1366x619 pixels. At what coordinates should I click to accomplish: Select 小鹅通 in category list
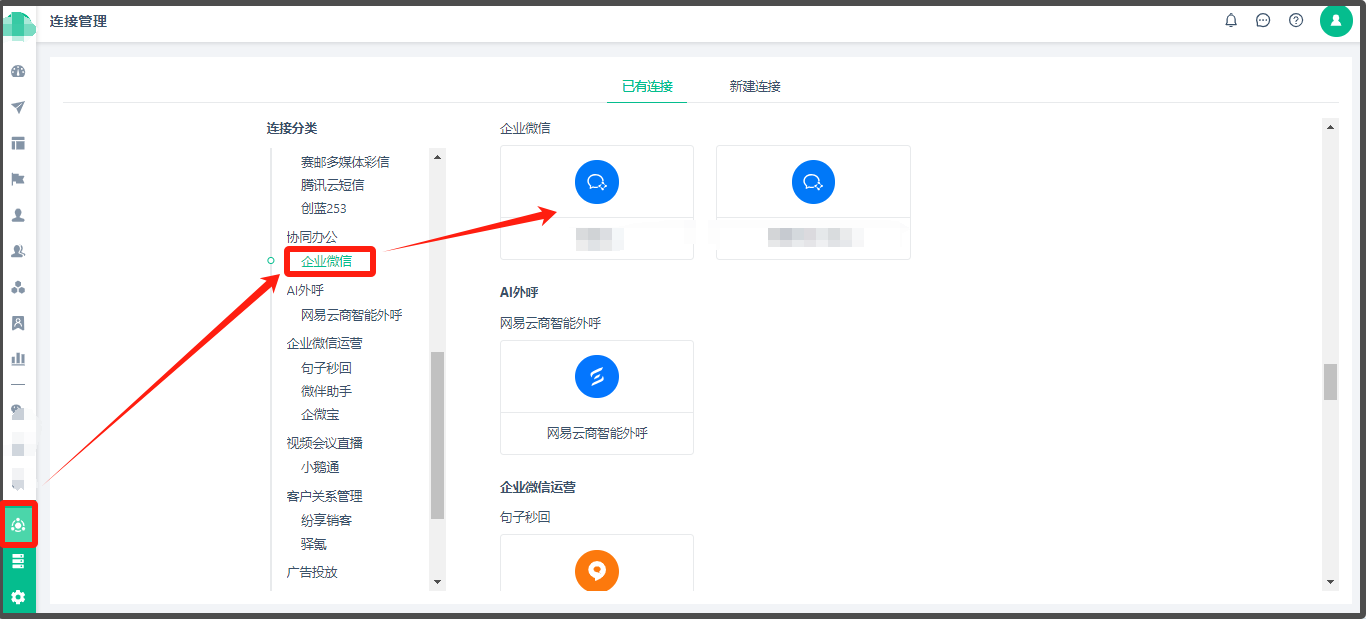pos(320,467)
